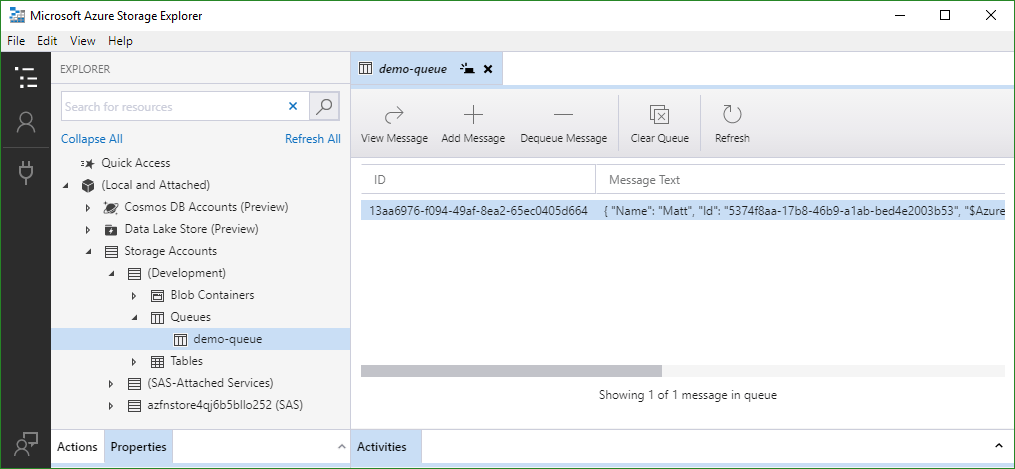Image resolution: width=1015 pixels, height=469 pixels.
Task: Click the Local and Attached cube icon
Action: pos(88,186)
